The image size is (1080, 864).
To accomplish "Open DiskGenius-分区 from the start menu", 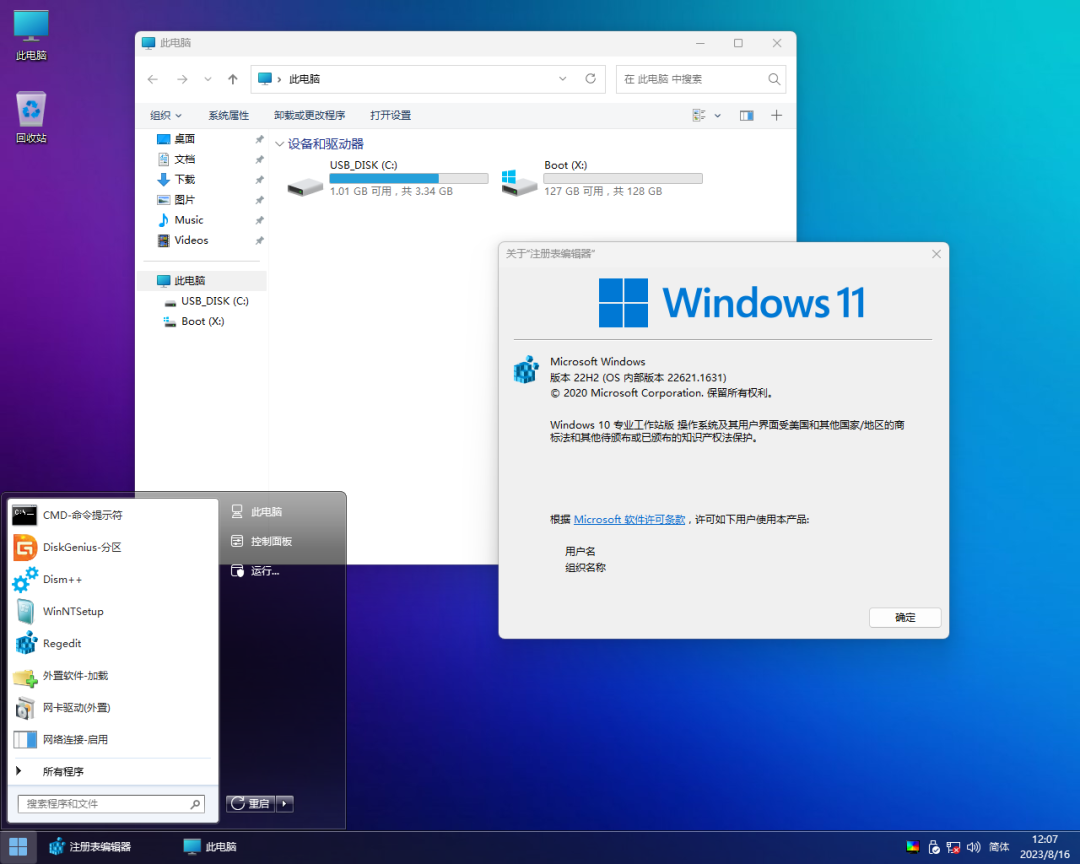I will point(81,547).
